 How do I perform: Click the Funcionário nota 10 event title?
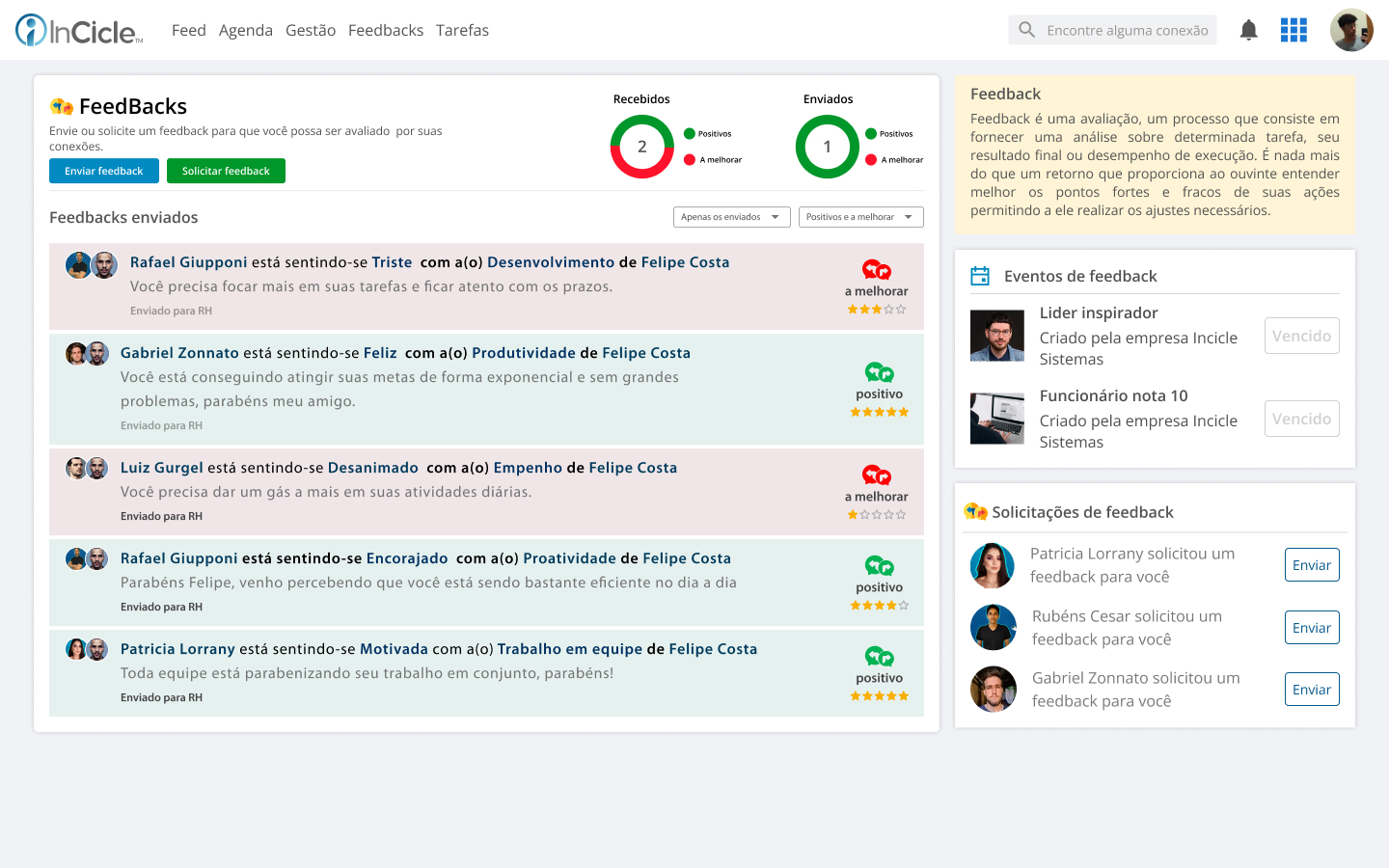pos(1114,396)
